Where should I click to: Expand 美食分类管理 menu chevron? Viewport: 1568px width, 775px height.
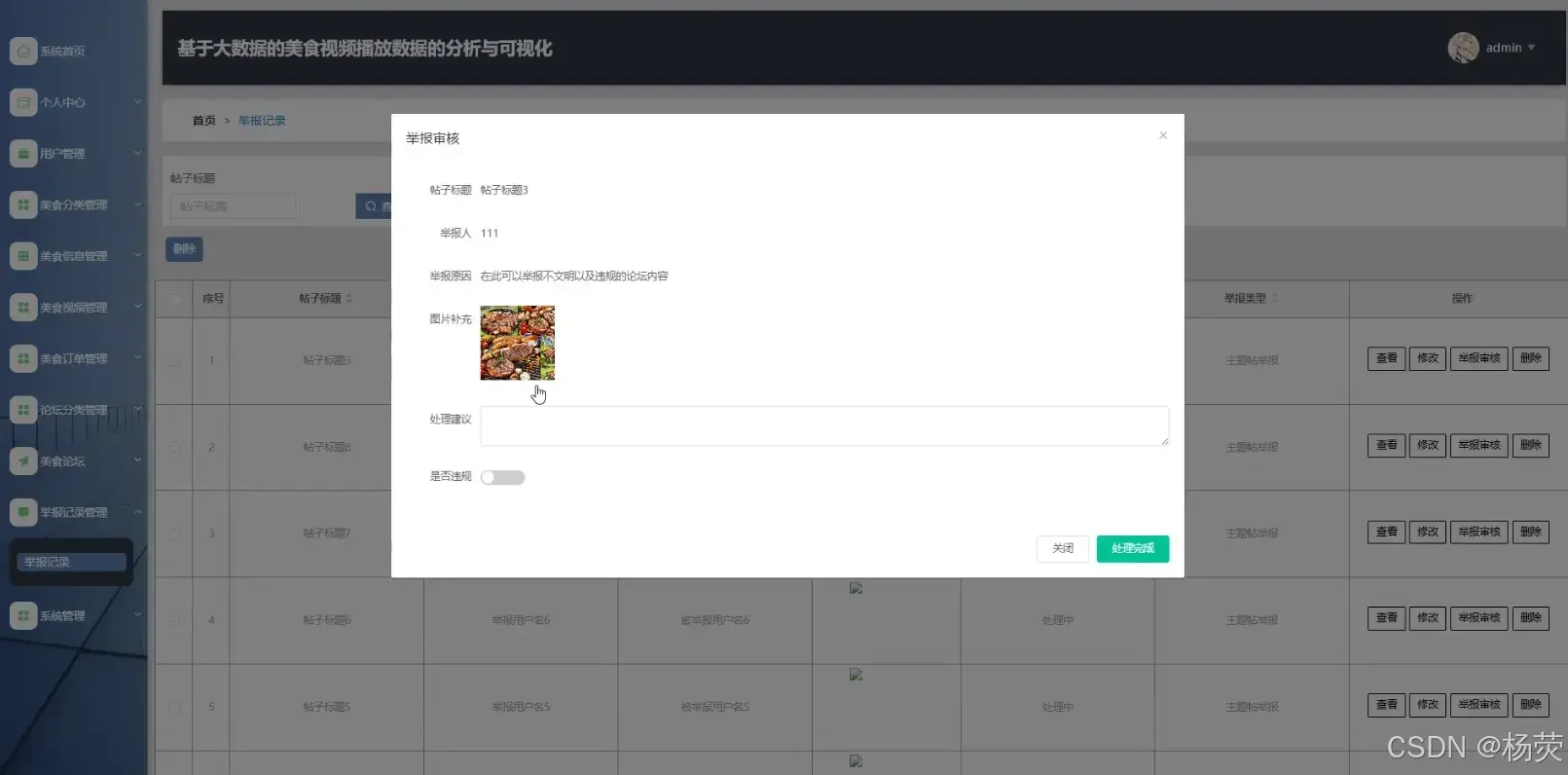(137, 204)
